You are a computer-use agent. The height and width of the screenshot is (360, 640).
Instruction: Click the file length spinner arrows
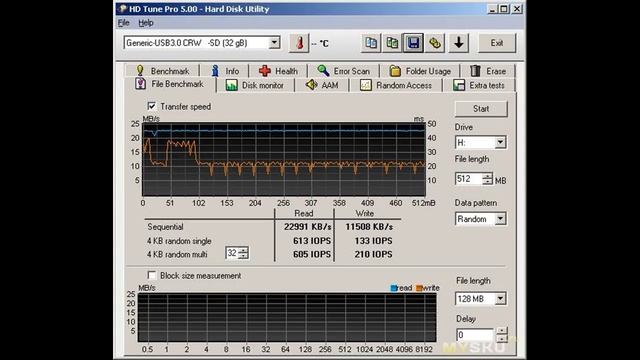pos(487,179)
